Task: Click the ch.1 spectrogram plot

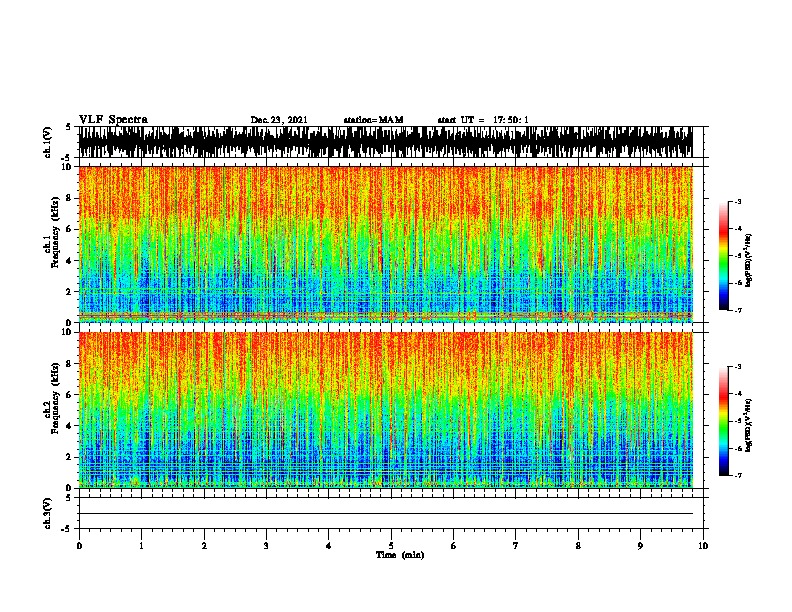Action: [x=386, y=244]
